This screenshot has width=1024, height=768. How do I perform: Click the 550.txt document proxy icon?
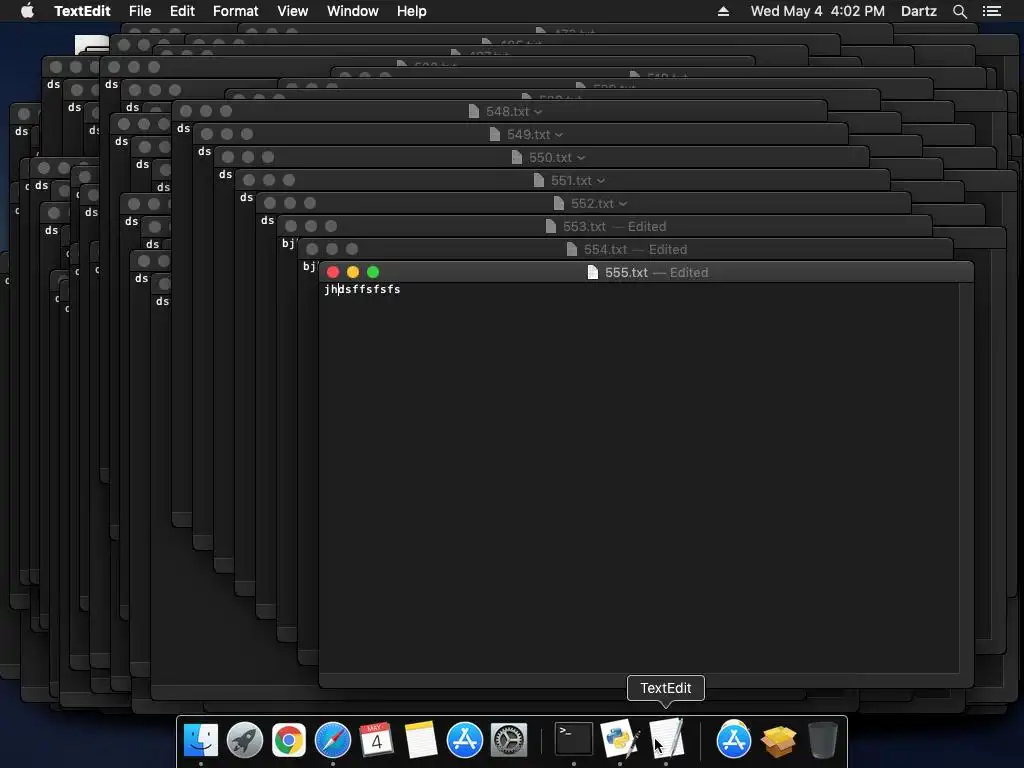click(x=517, y=157)
